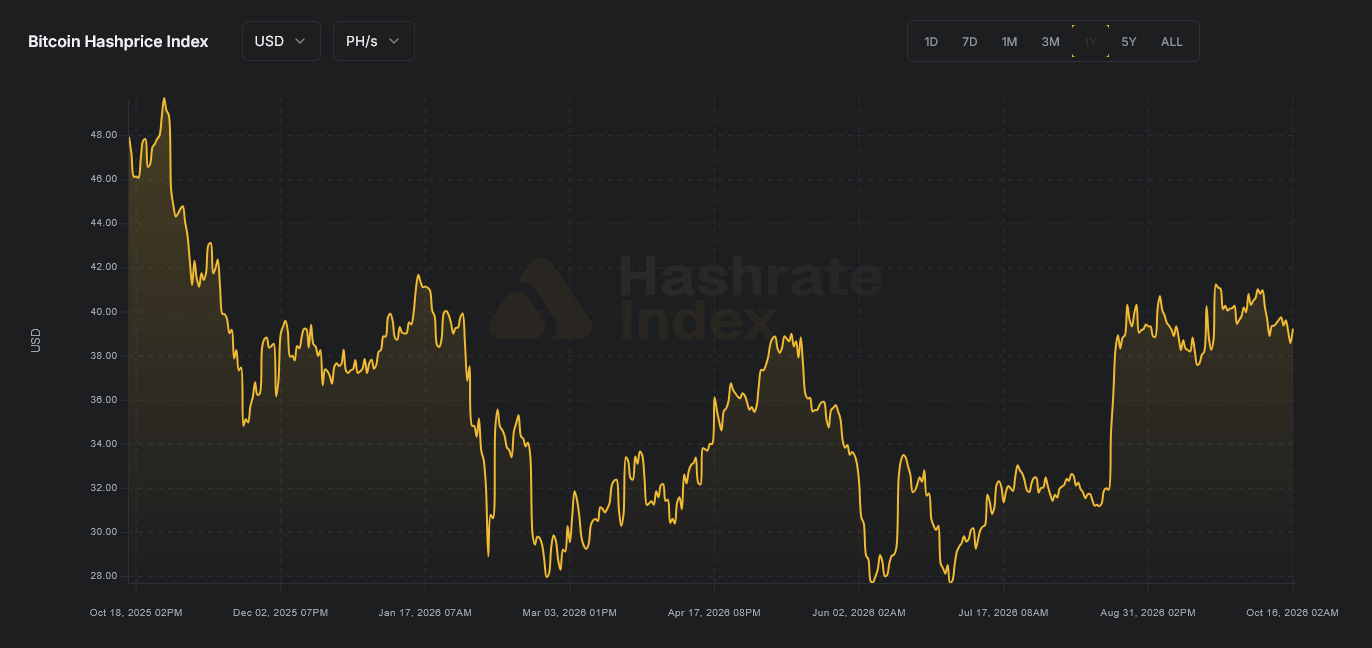
Task: Click the Oct 16, 2026 02AM date label
Action: pyautogui.click(x=1292, y=612)
